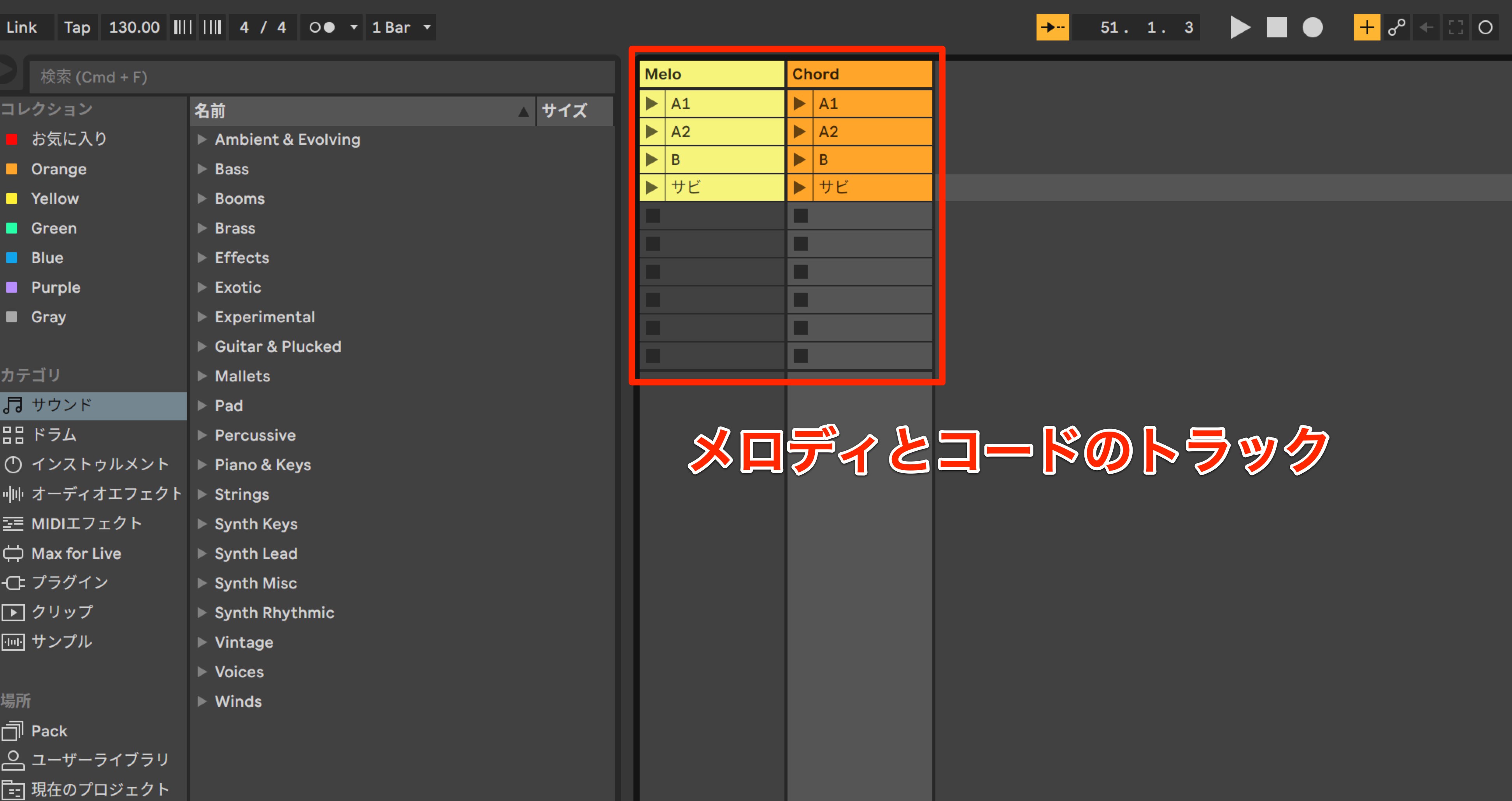Toggle the Automation Arm icon
1512x801 pixels.
(x=1396, y=27)
